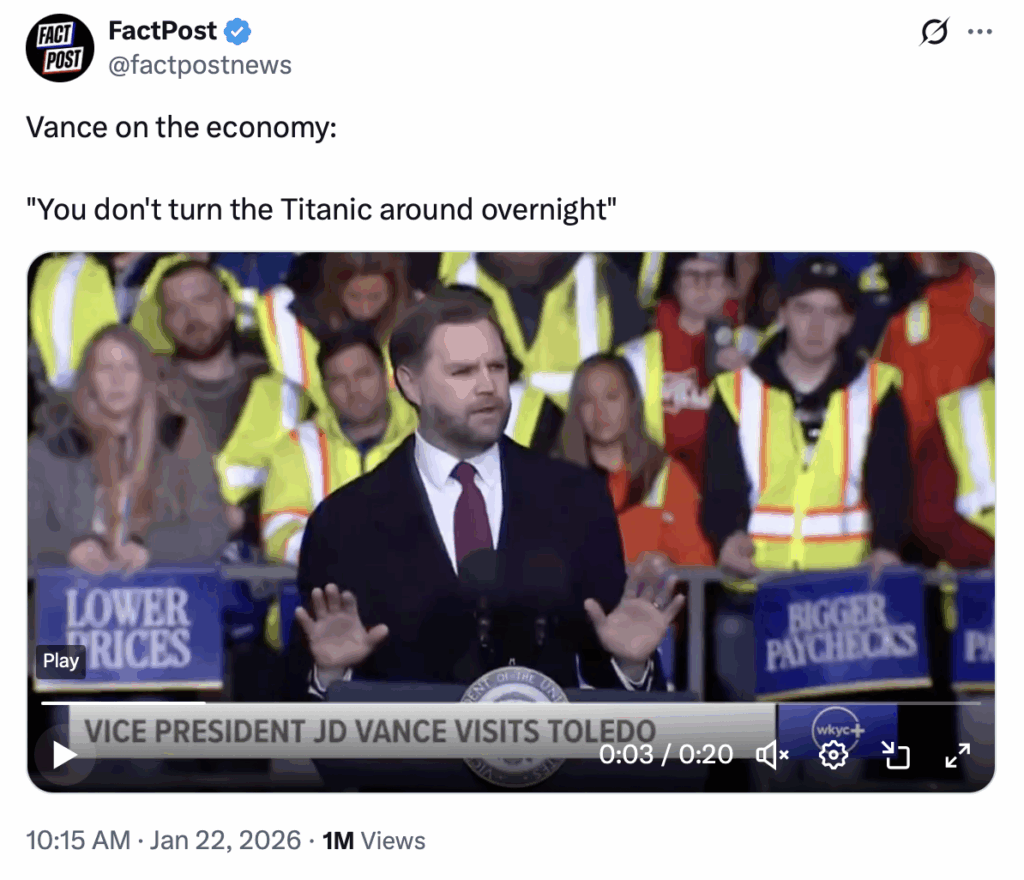Click the 1M Views count

point(374,841)
